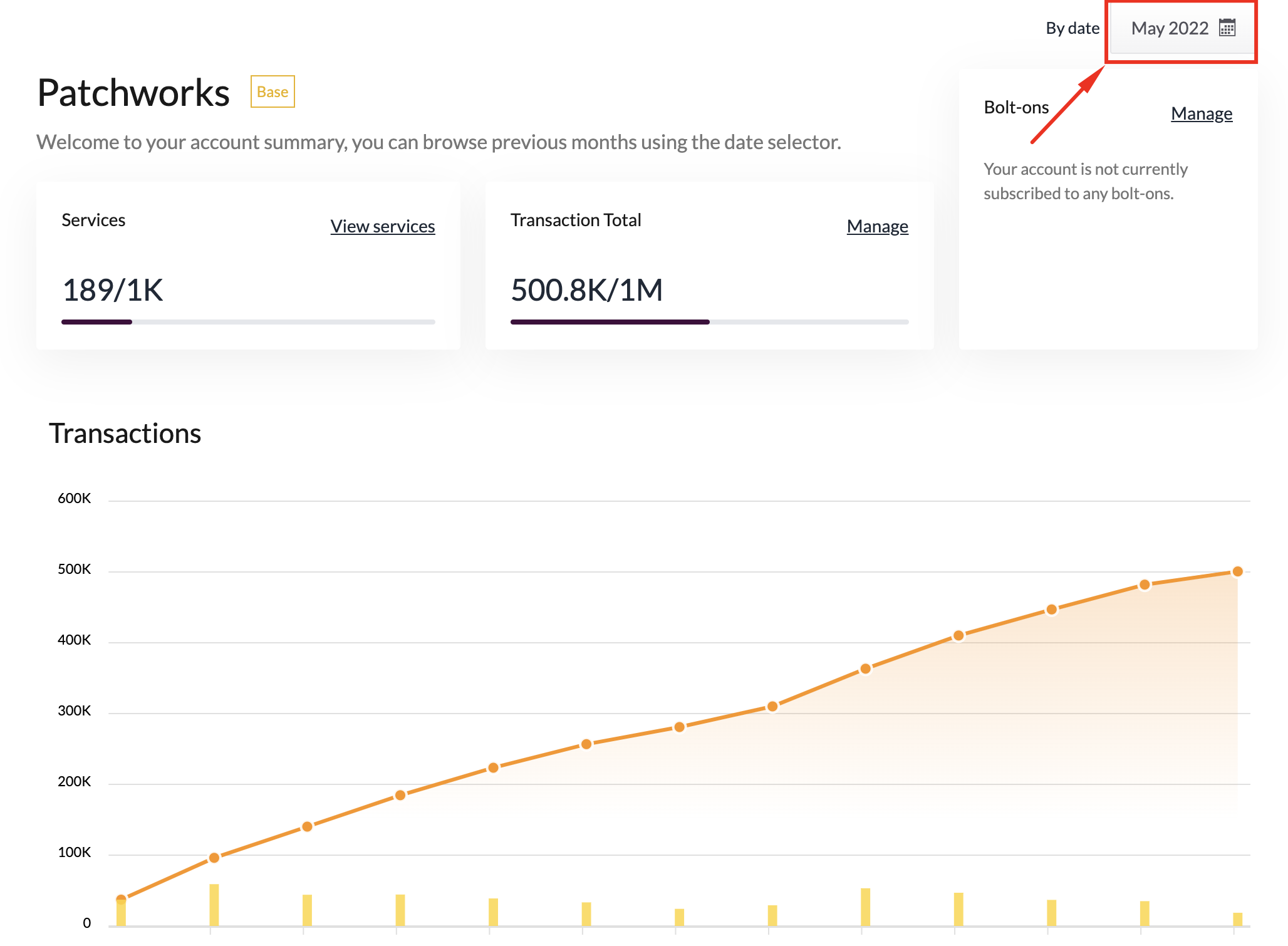The width and height of the screenshot is (1288, 946).
Task: Click the By date label
Action: point(1072,28)
